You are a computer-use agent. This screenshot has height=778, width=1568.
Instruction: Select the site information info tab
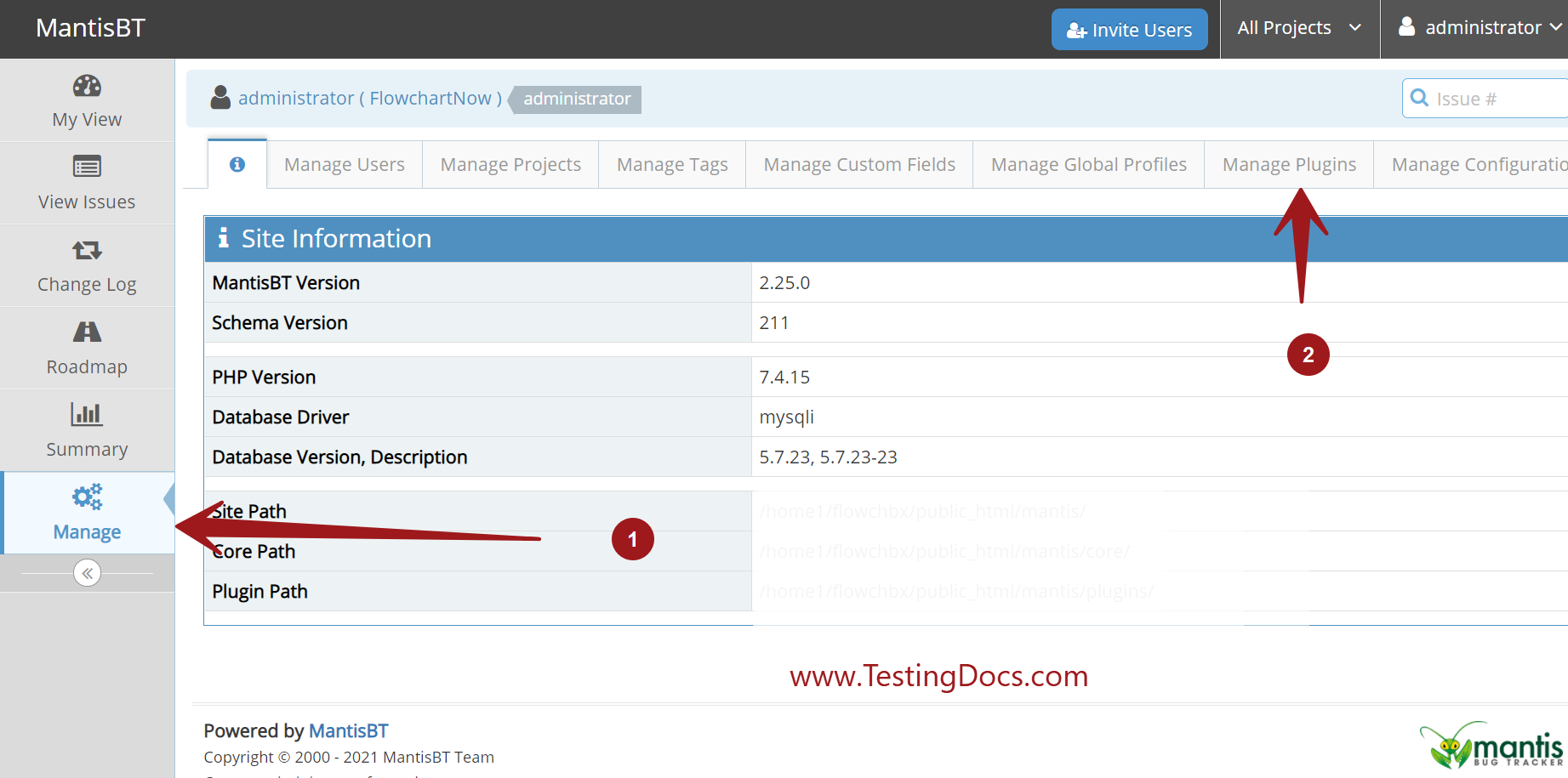click(237, 164)
